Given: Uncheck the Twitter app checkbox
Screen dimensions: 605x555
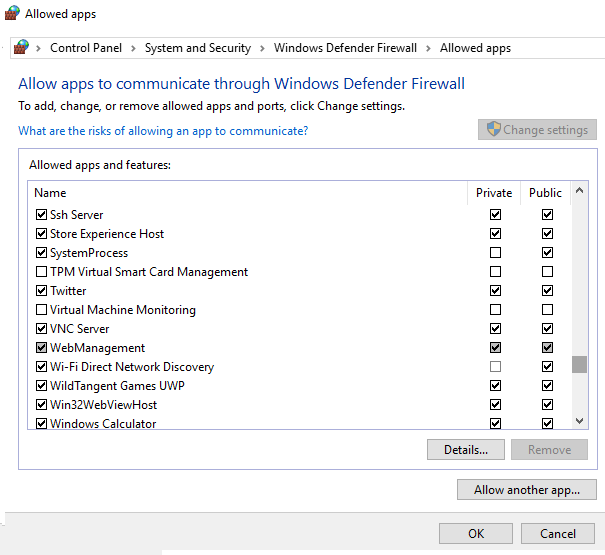Looking at the screenshot, I should (41, 291).
